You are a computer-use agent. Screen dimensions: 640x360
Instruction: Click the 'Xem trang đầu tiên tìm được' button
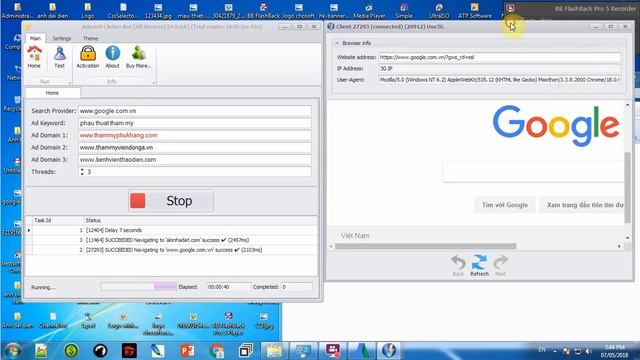(x=582, y=205)
